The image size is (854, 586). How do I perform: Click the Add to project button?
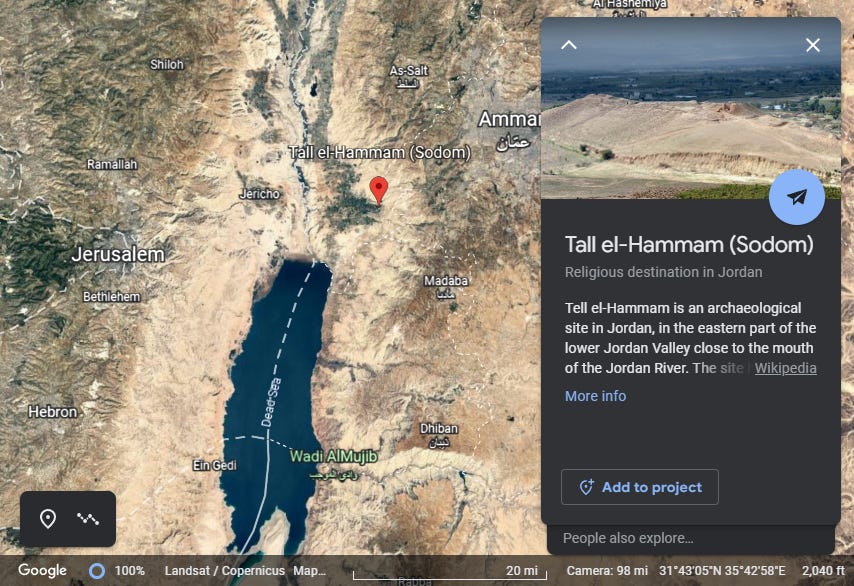coord(640,487)
